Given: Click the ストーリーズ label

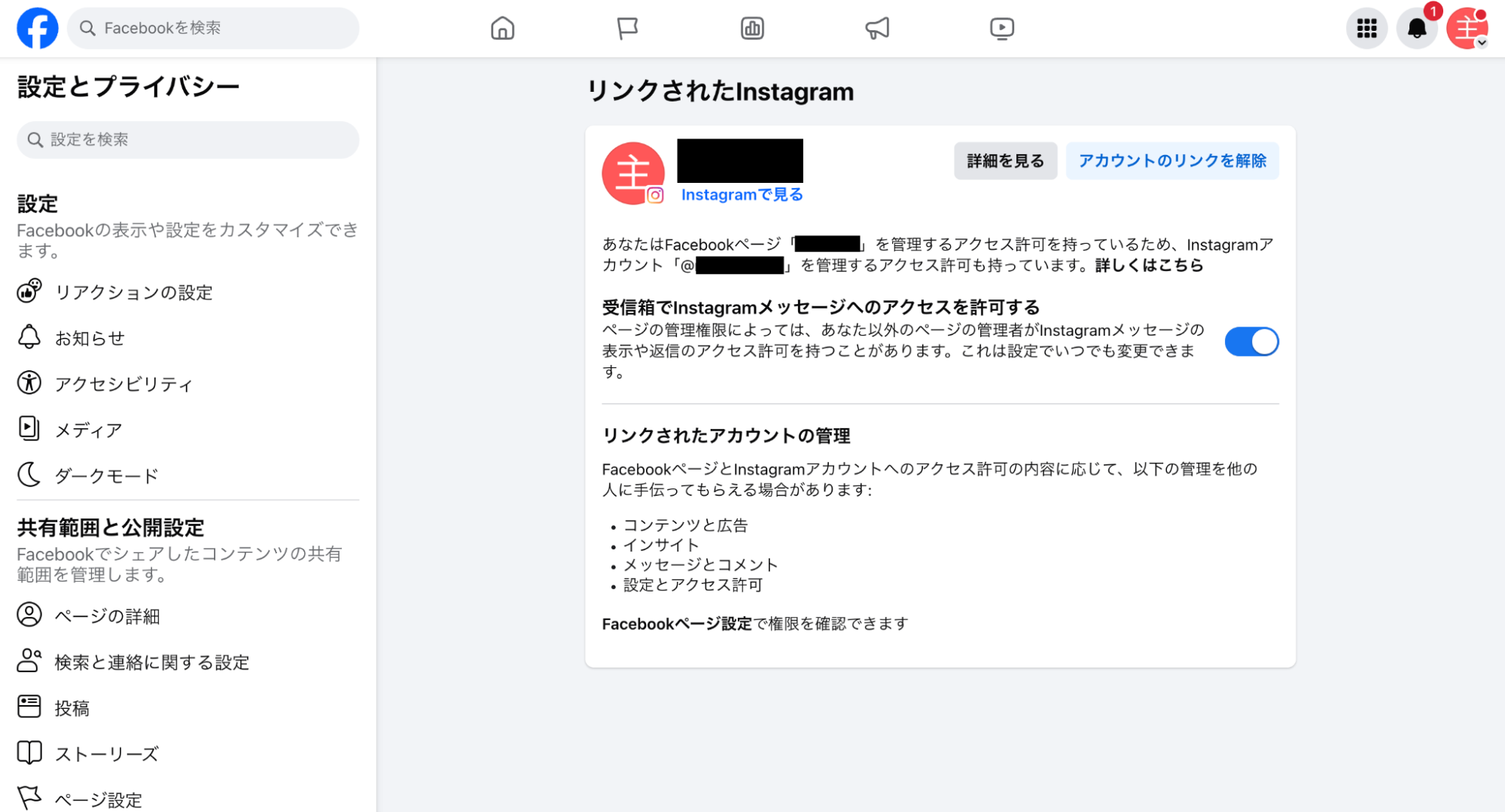Looking at the screenshot, I should coord(107,754).
